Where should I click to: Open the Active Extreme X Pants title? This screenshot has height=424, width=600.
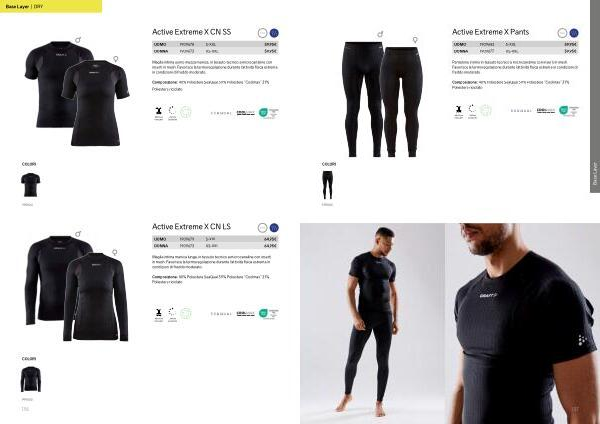[491, 32]
